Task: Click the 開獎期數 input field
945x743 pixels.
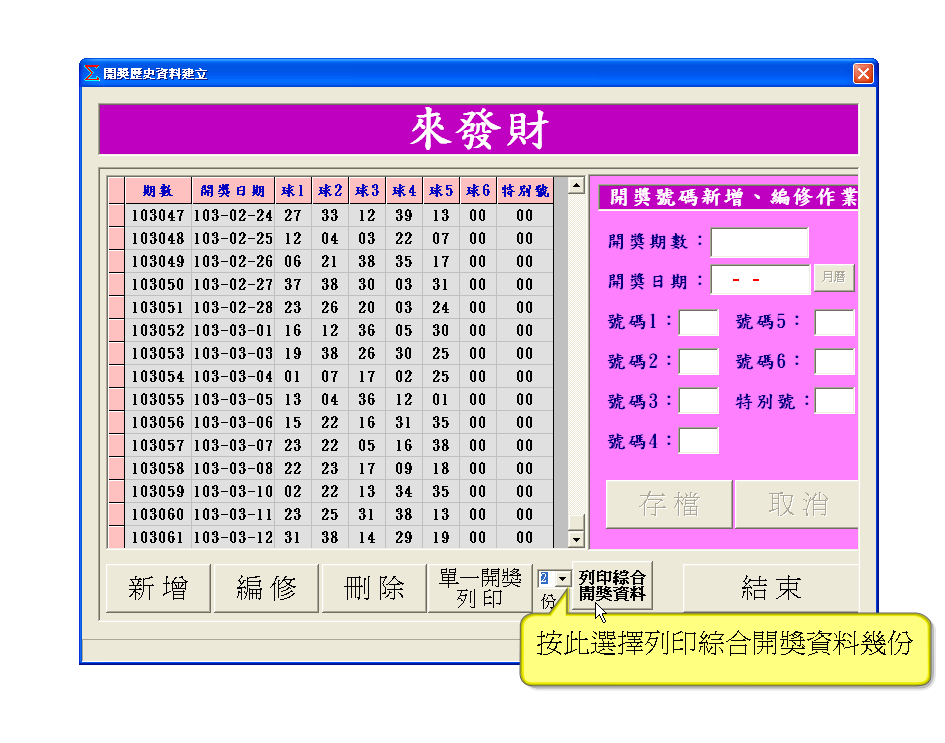Action: (x=759, y=243)
